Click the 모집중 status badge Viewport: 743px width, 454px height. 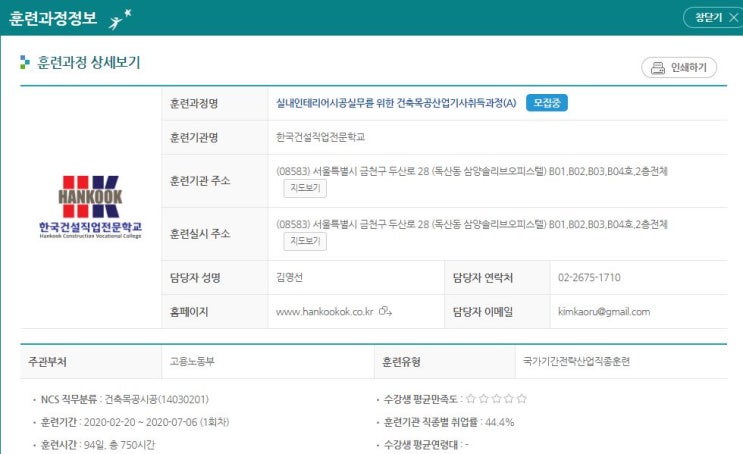tap(547, 103)
